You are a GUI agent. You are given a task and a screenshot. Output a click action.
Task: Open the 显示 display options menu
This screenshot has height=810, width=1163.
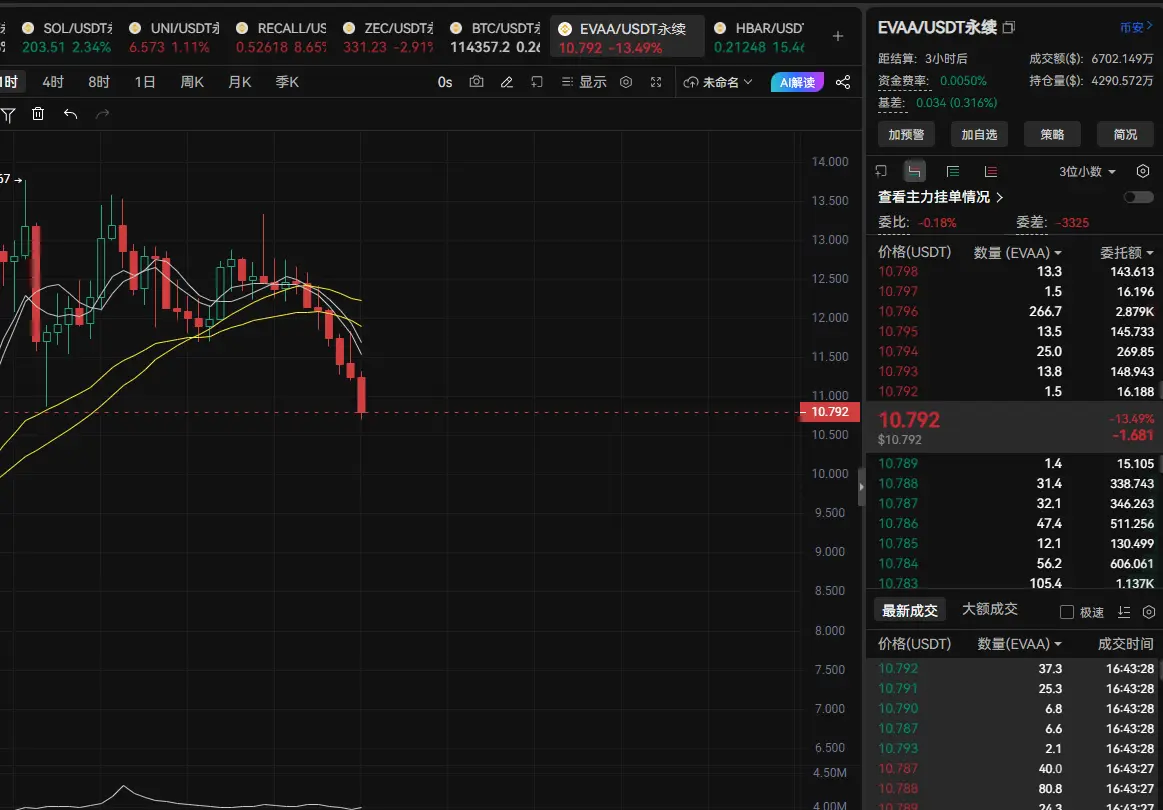point(584,82)
